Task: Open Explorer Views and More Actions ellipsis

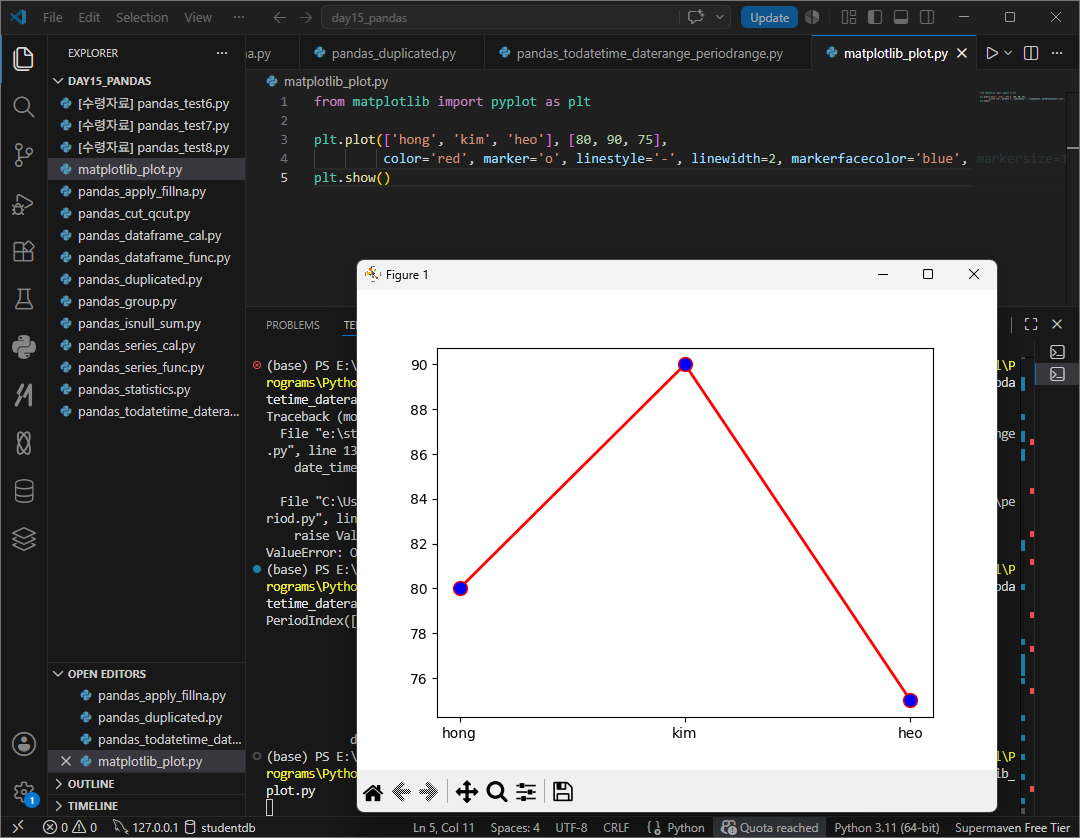Action: (222, 53)
